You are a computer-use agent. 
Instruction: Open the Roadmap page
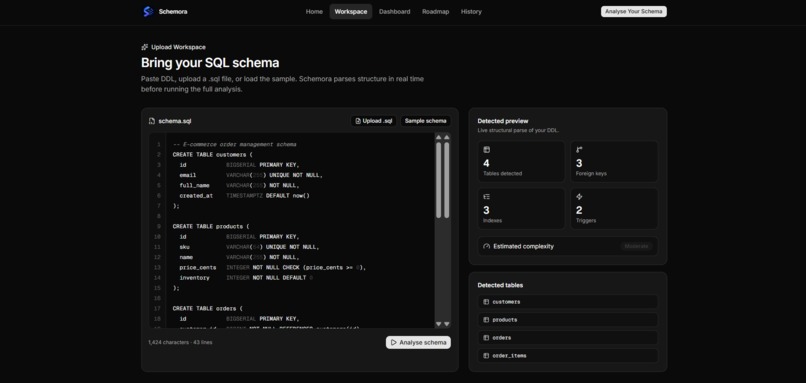click(x=435, y=11)
